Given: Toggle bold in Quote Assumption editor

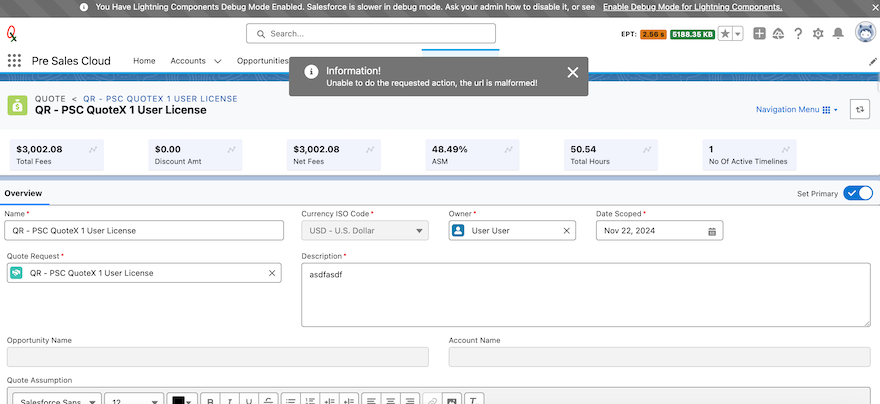Looking at the screenshot, I should pos(210,401).
